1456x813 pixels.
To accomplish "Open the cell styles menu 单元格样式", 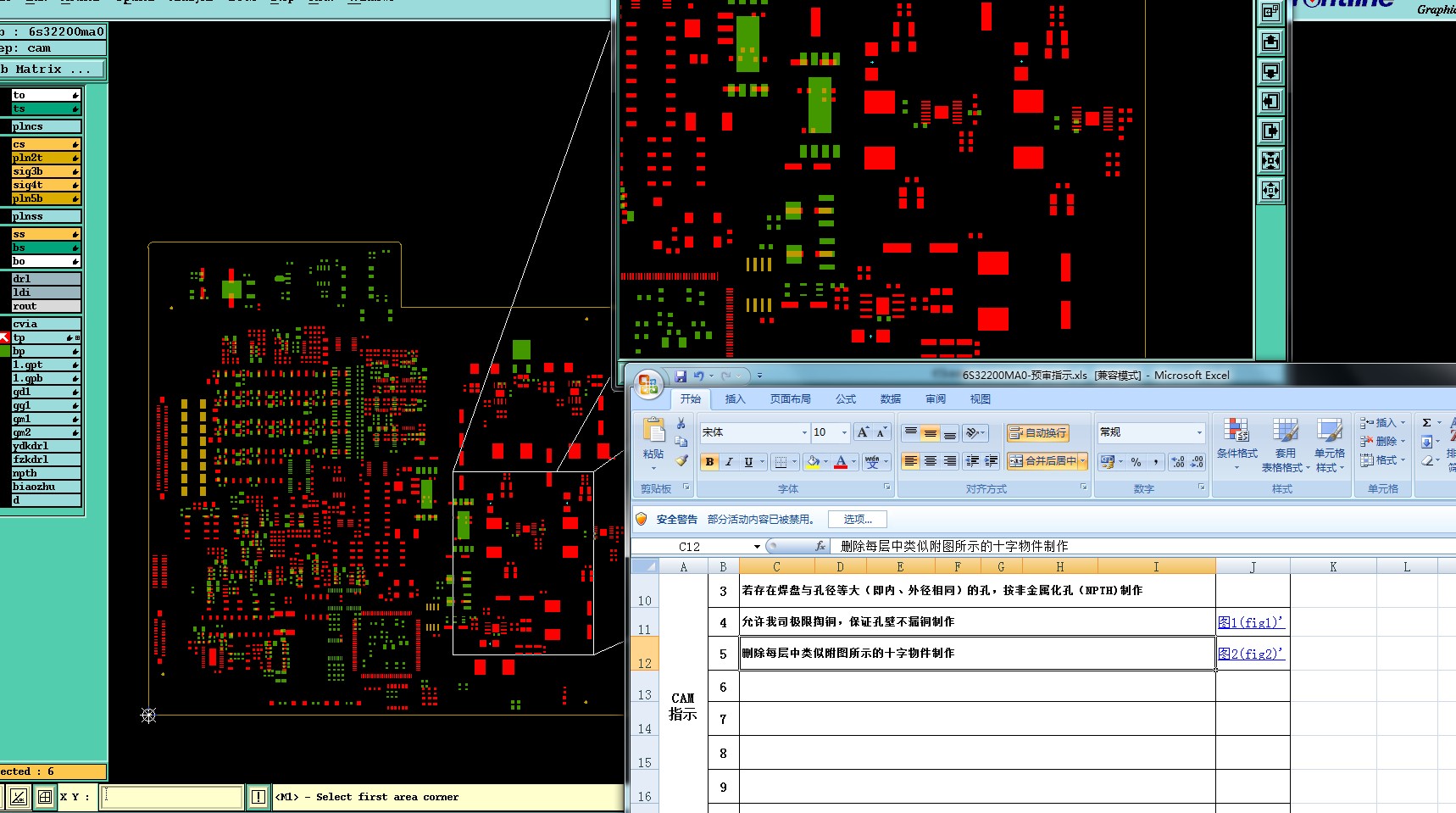I will (1330, 445).
